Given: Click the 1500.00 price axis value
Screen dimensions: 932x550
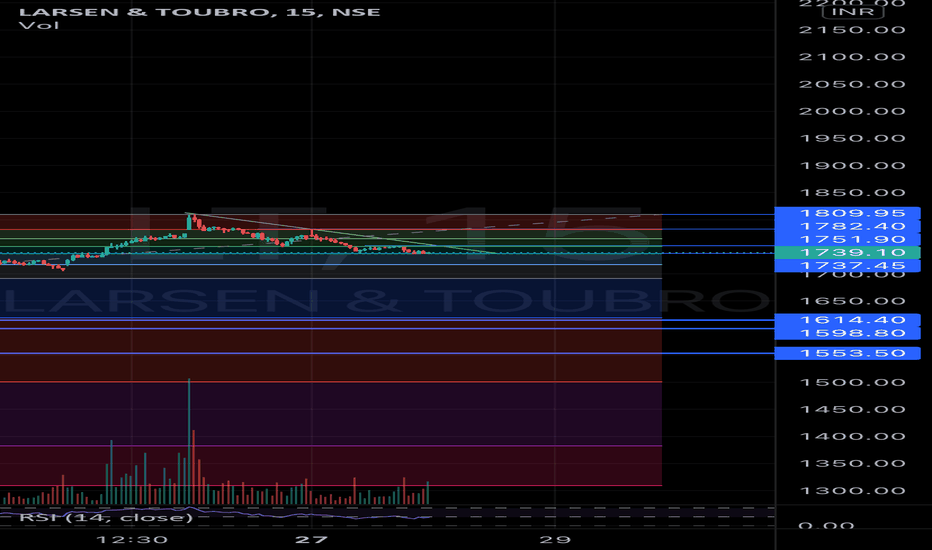Looking at the screenshot, I should coord(852,382).
